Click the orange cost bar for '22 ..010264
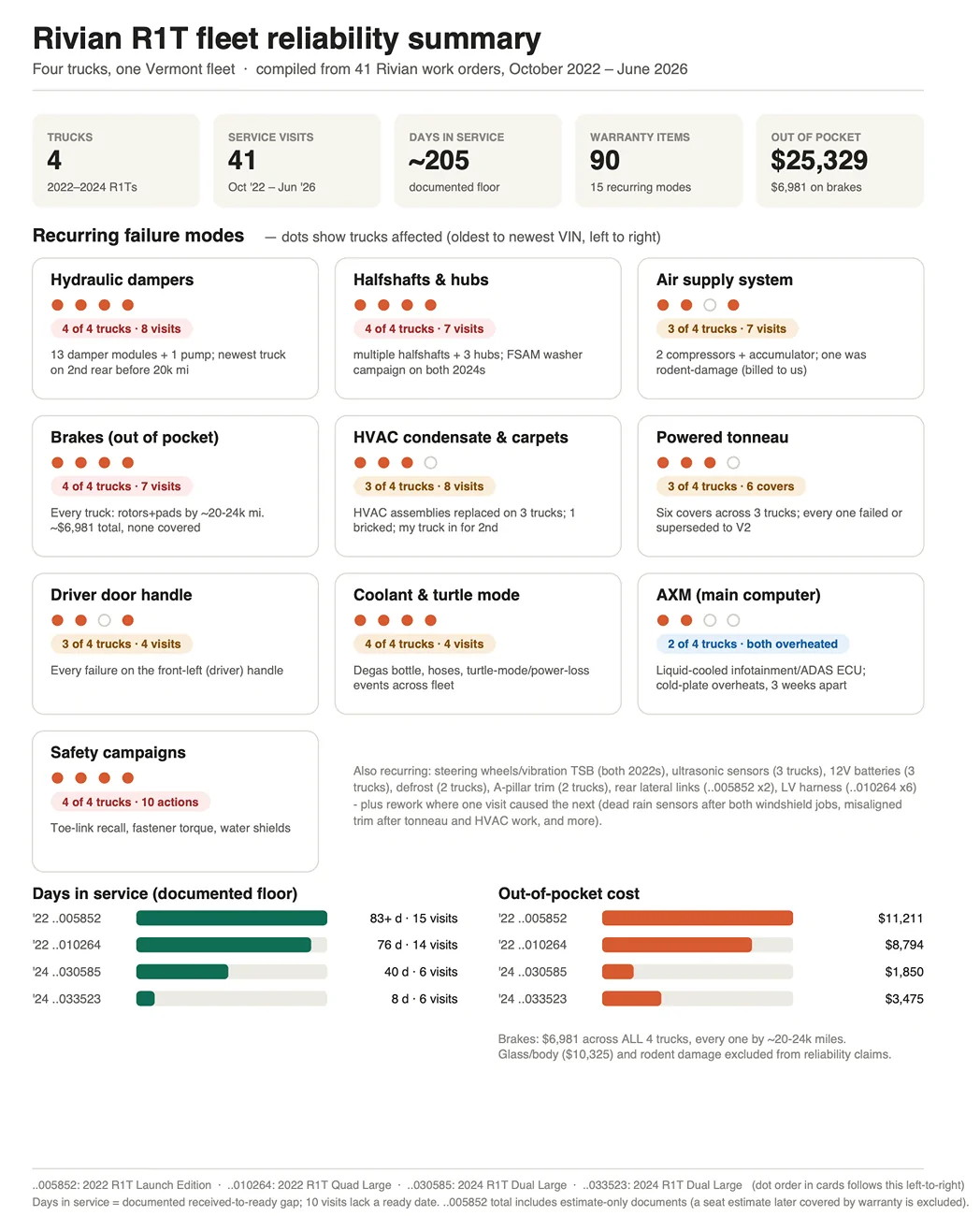980x1216 pixels. coord(677,945)
